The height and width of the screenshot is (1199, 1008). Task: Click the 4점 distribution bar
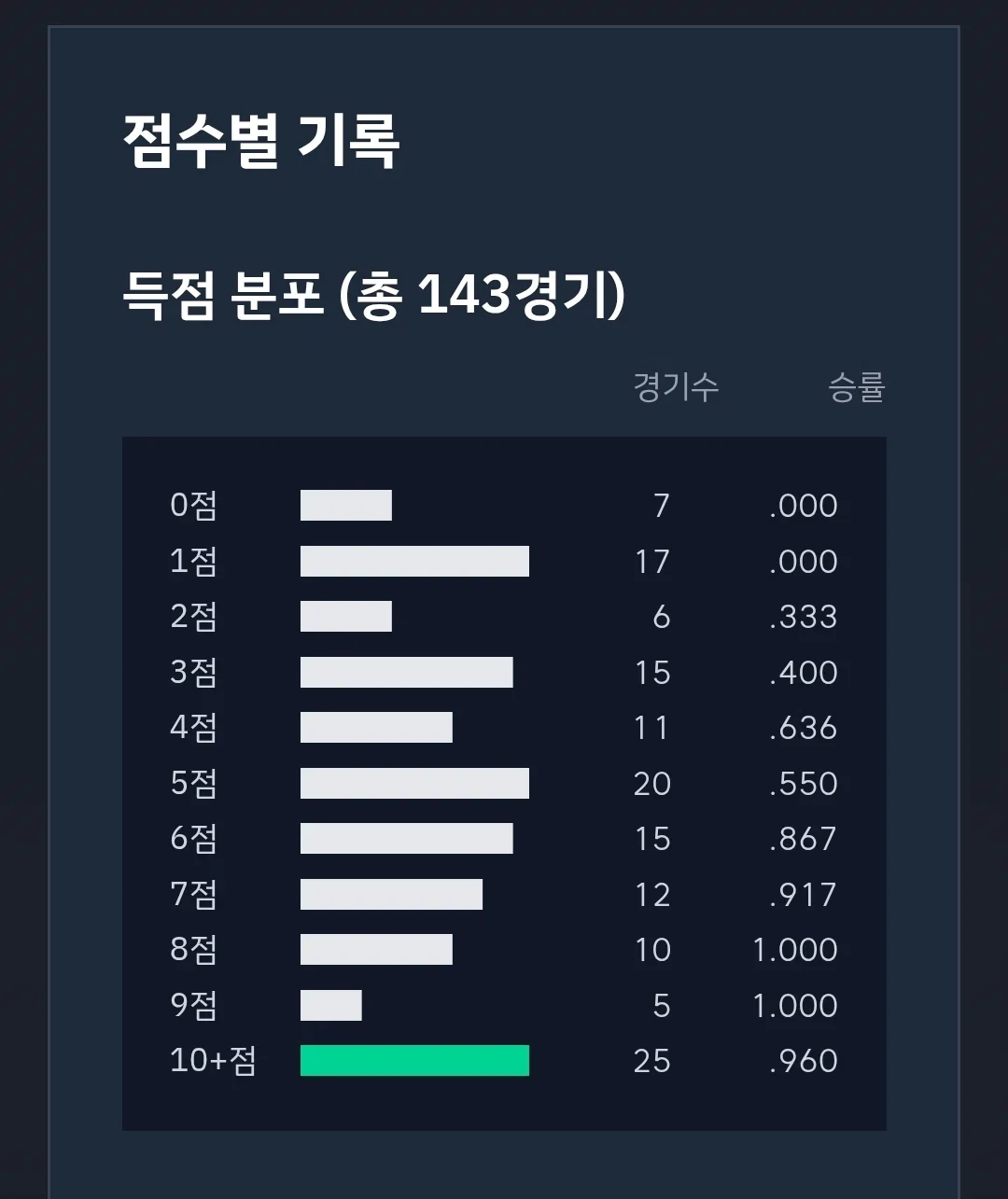coord(376,728)
